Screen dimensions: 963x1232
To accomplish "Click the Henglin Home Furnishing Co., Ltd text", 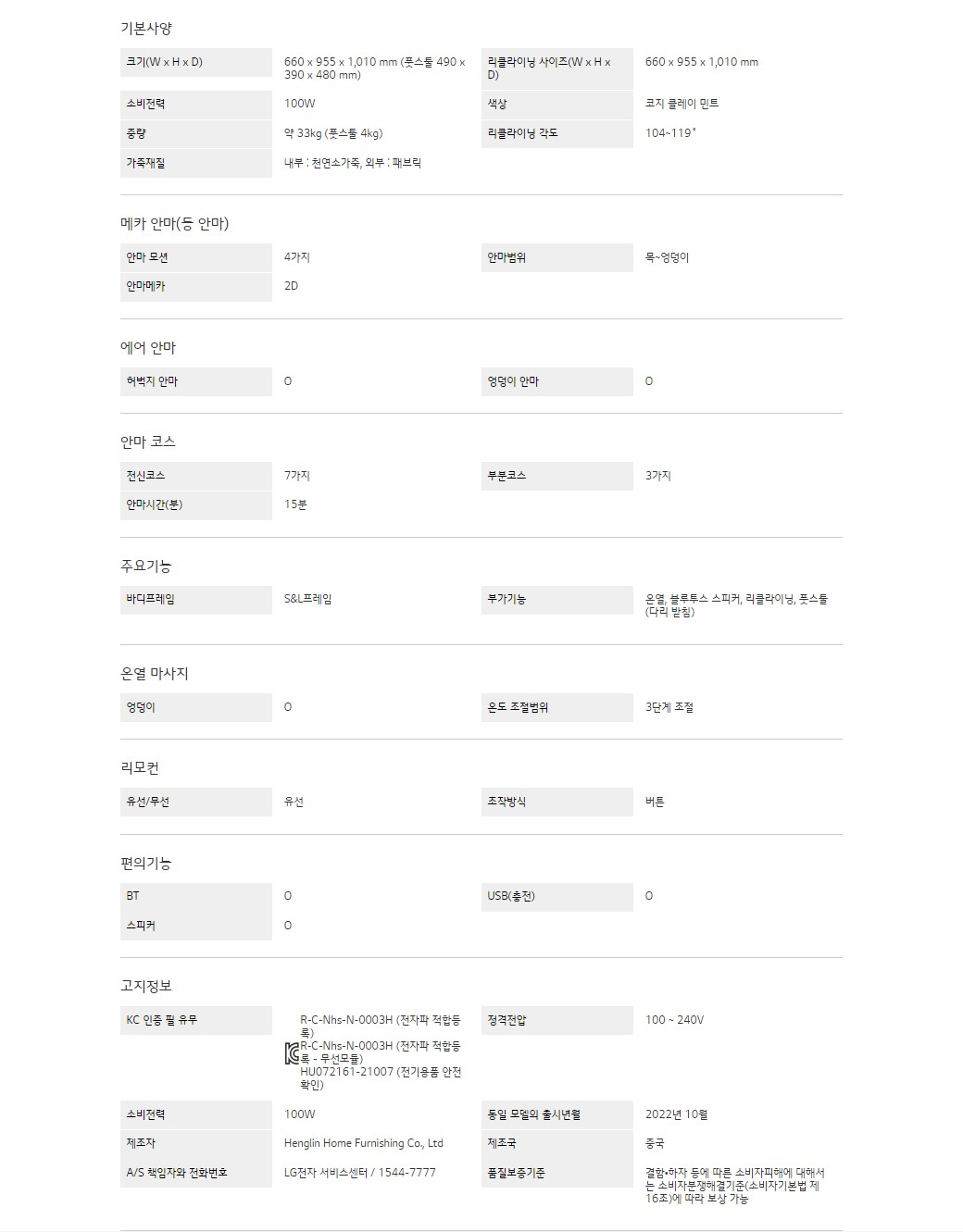I will tap(363, 1143).
